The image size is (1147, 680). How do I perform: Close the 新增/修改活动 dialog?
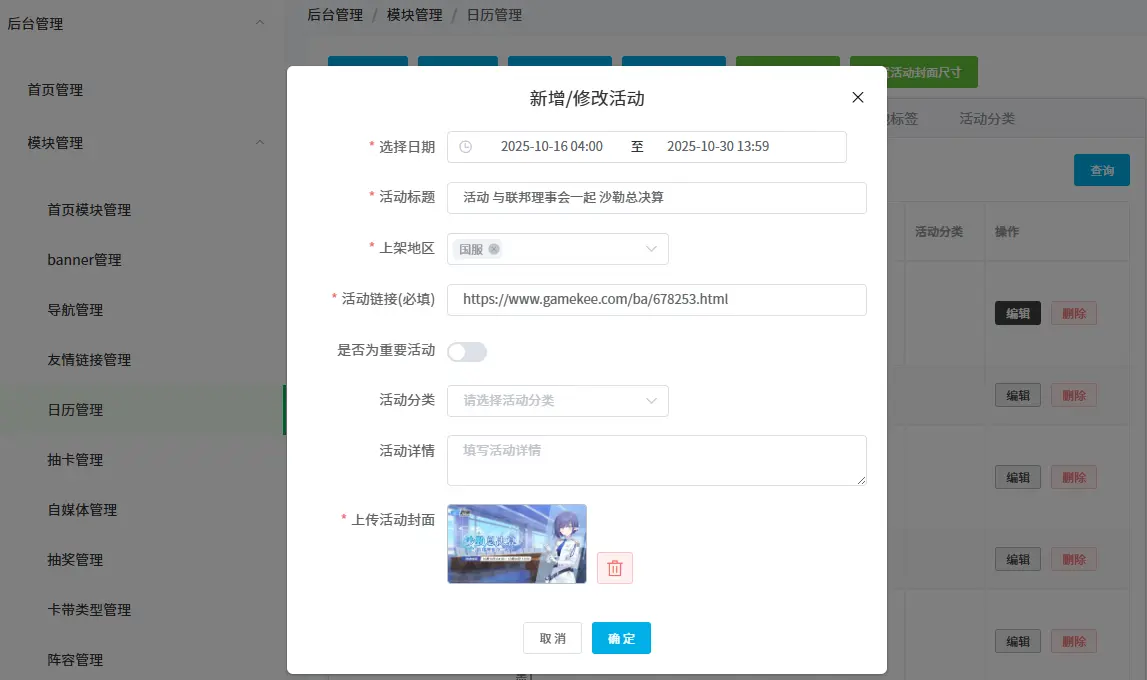(857, 98)
